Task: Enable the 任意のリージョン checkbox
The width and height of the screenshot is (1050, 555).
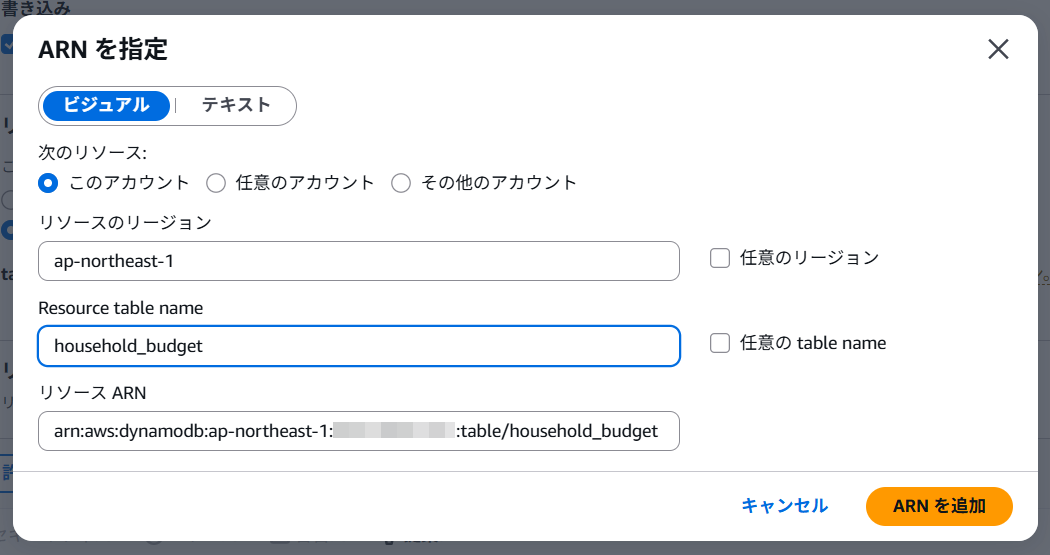Action: (720, 258)
